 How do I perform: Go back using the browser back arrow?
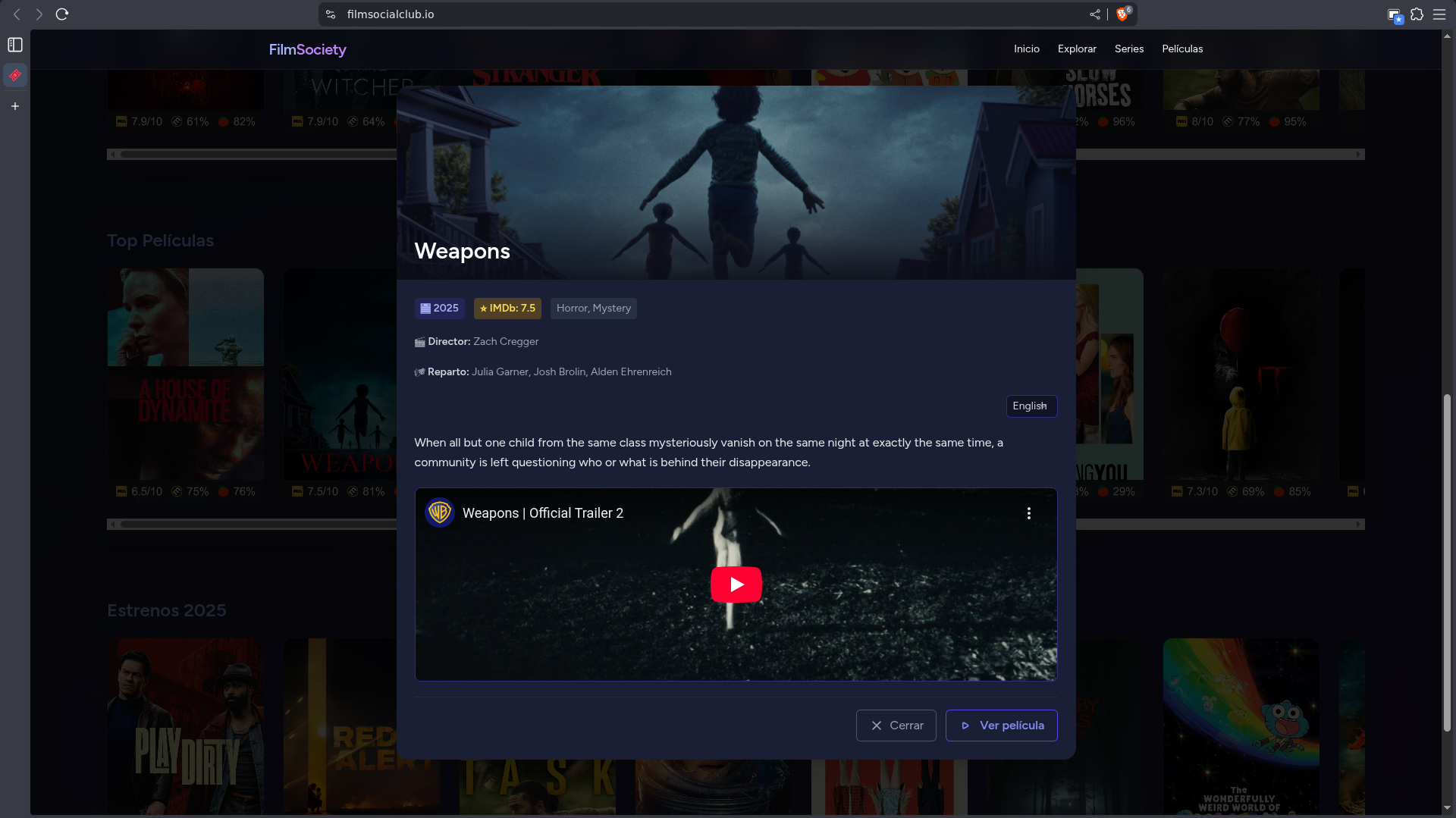tap(17, 14)
